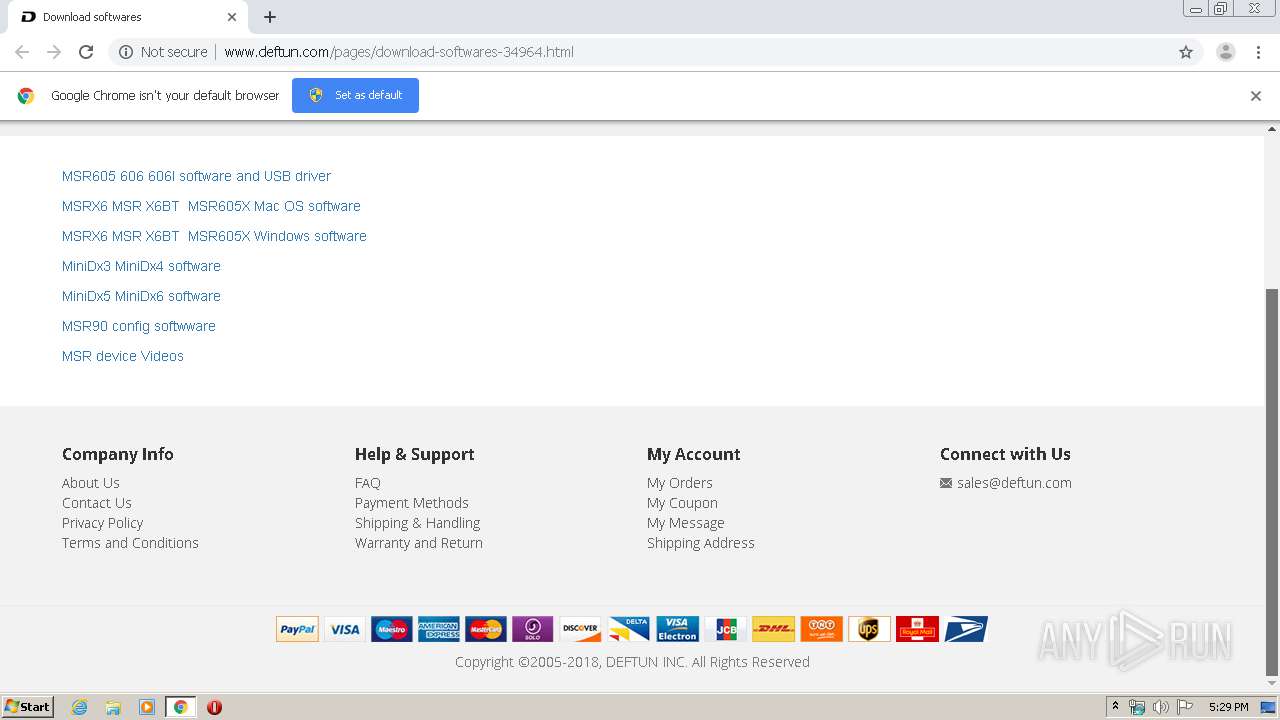This screenshot has width=1280, height=720.
Task: Close the Download softwares tab
Action: [x=232, y=17]
